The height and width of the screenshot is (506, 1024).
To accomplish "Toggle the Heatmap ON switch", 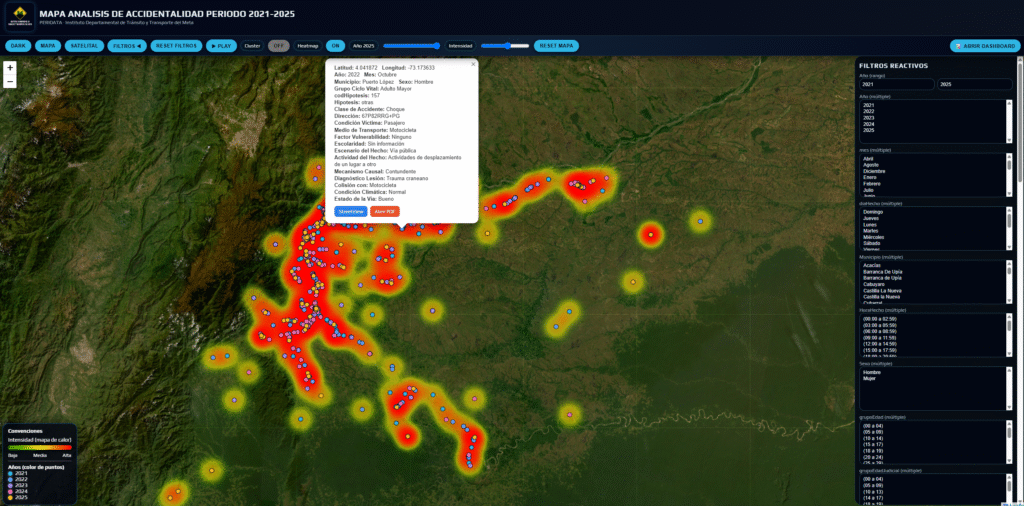I will pos(336,46).
